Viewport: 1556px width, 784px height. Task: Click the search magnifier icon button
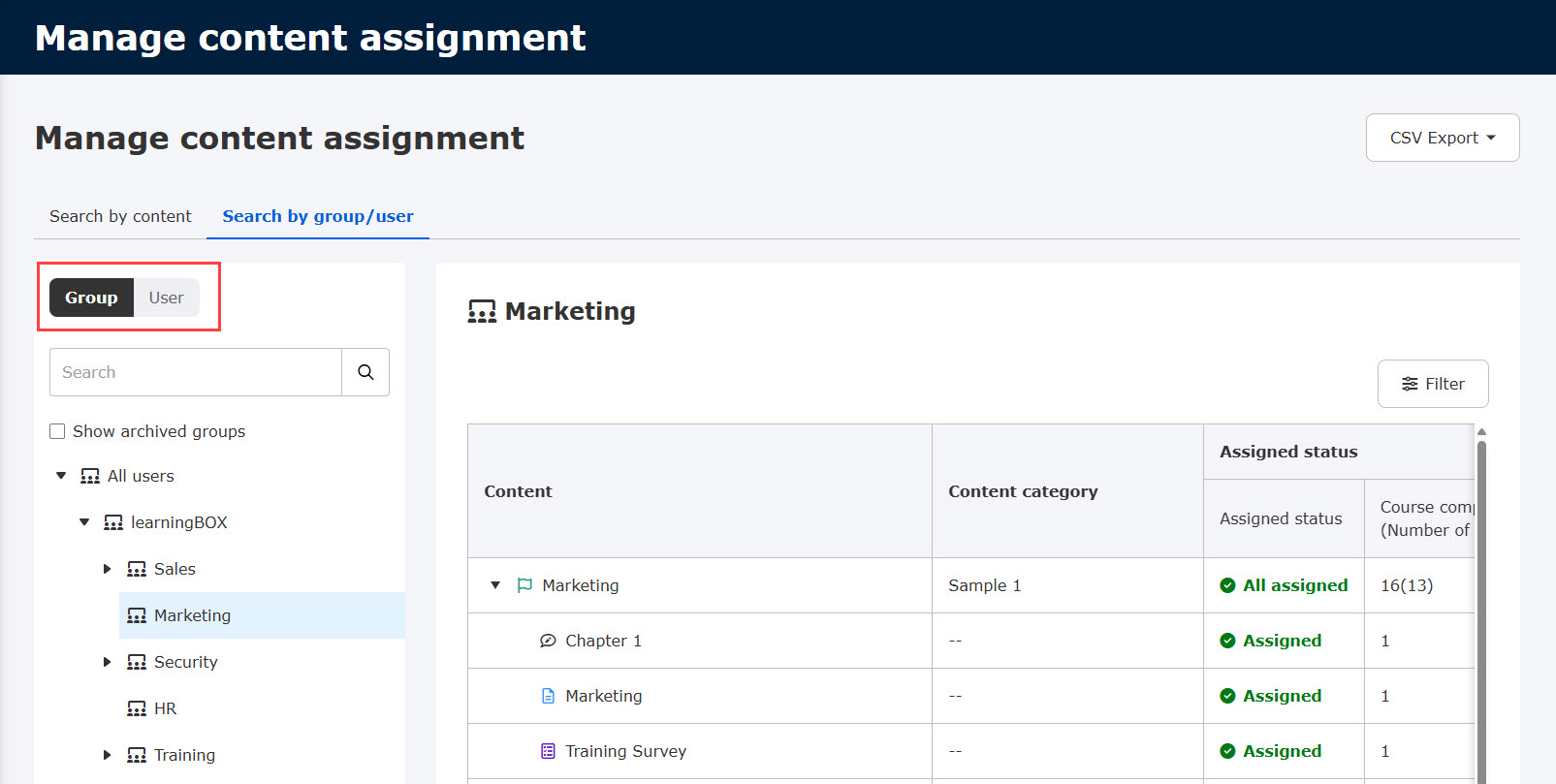365,372
